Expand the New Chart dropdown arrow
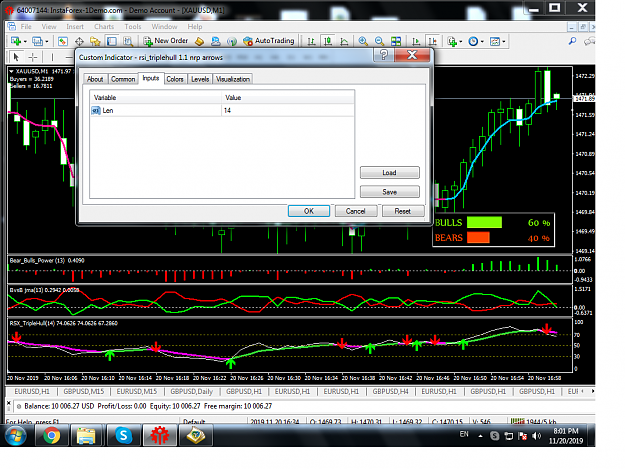 25,41
